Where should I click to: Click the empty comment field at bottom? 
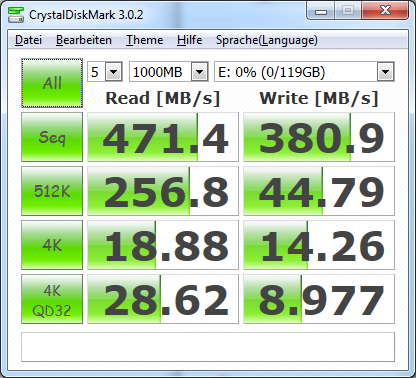coord(208,347)
